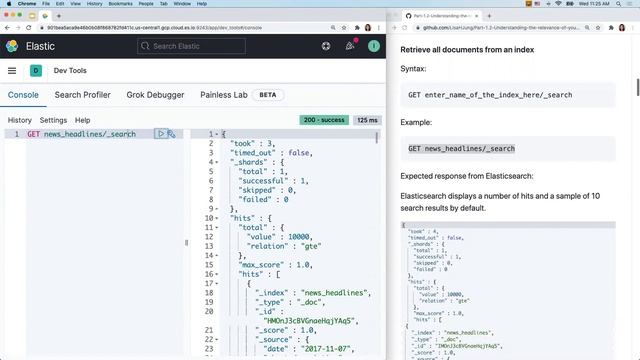Click the "value" : 10000 response line
The width and height of the screenshot is (640, 360).
point(280,237)
